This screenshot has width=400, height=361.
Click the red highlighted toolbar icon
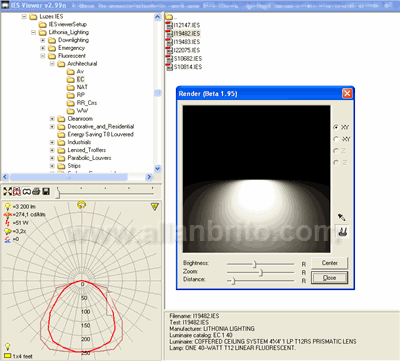click(x=17, y=191)
